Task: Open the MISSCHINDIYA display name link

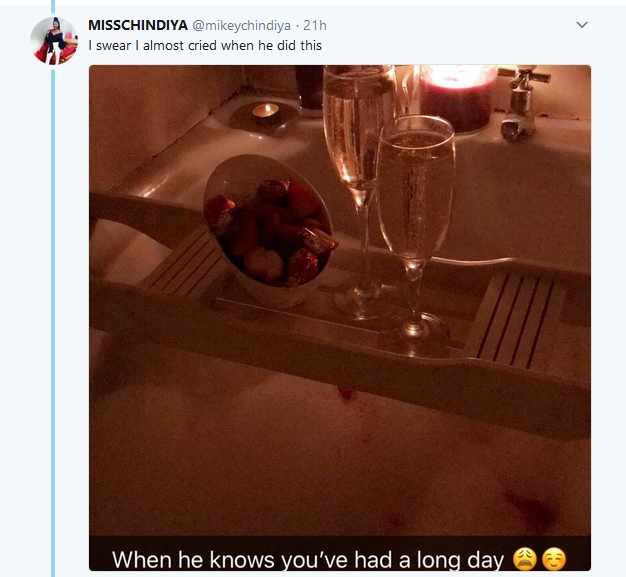Action: click(138, 25)
